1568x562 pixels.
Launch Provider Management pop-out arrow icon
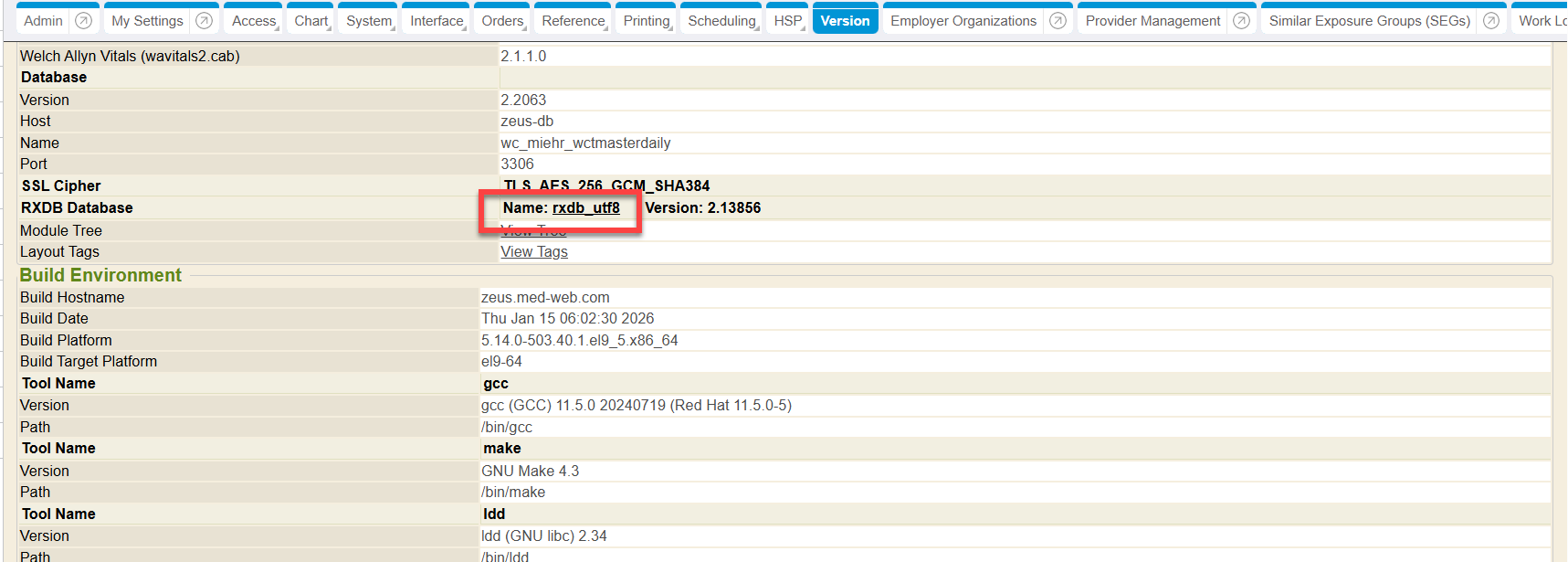[1241, 21]
